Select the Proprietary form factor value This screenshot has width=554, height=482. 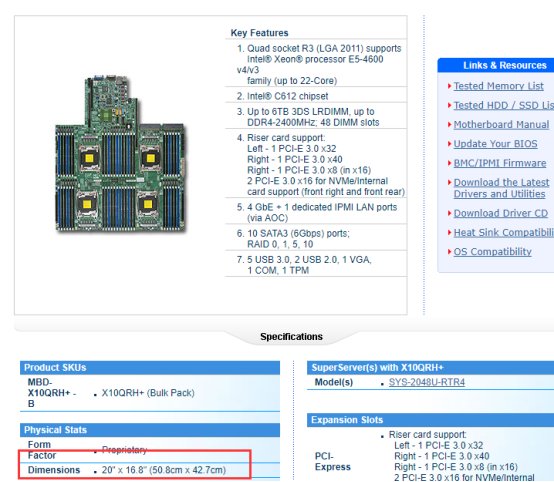124,450
